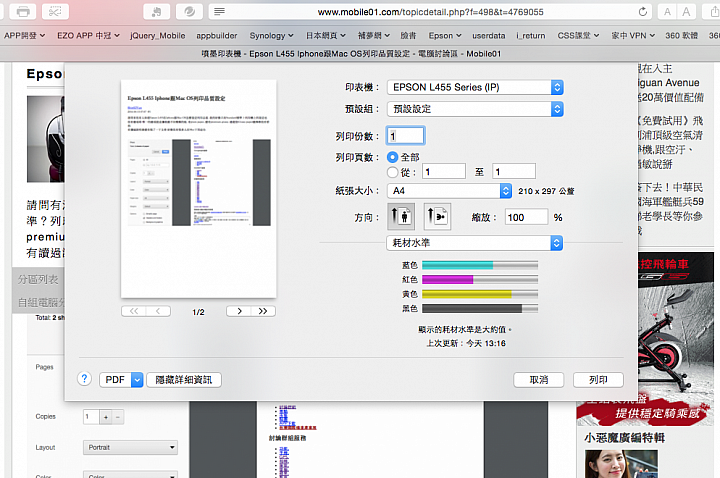Select portrait orientation icon
The image size is (720, 478).
(401, 216)
